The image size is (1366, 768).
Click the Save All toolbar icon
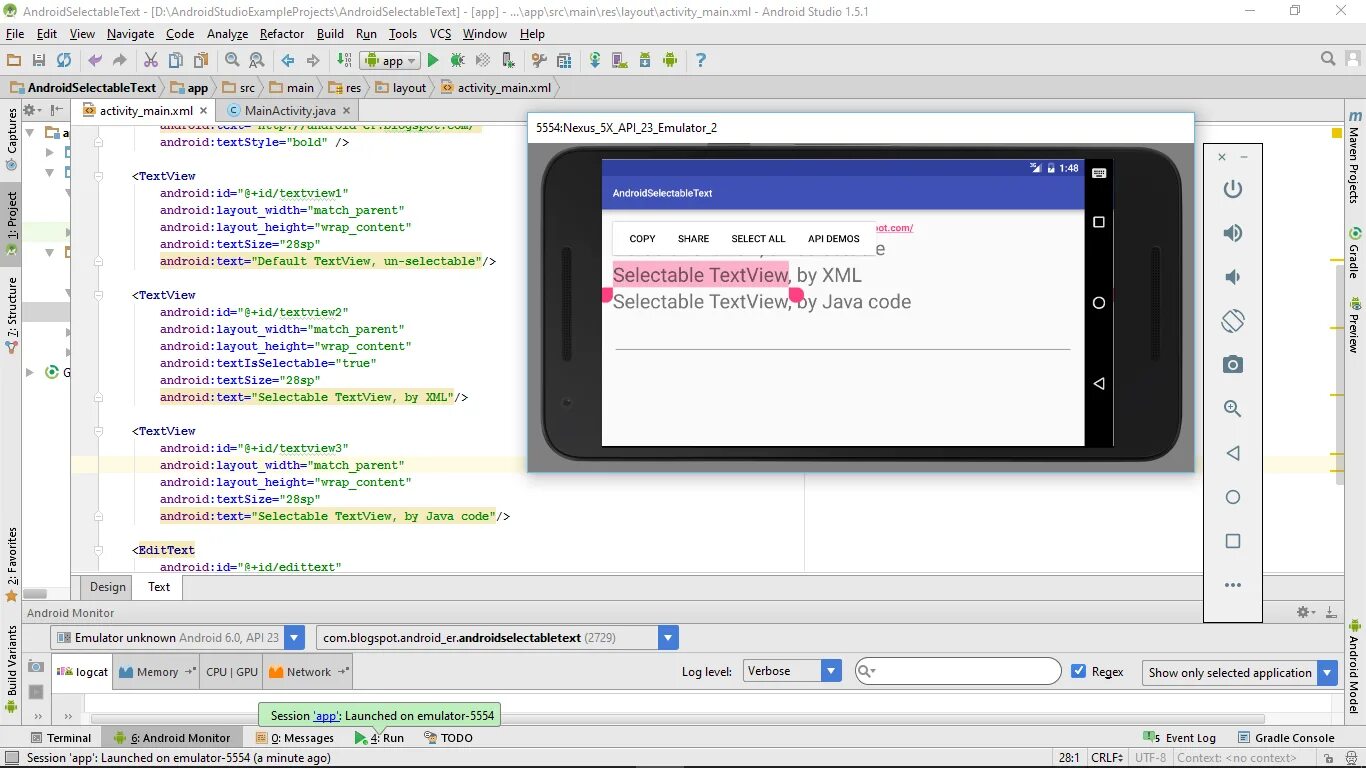[39, 60]
